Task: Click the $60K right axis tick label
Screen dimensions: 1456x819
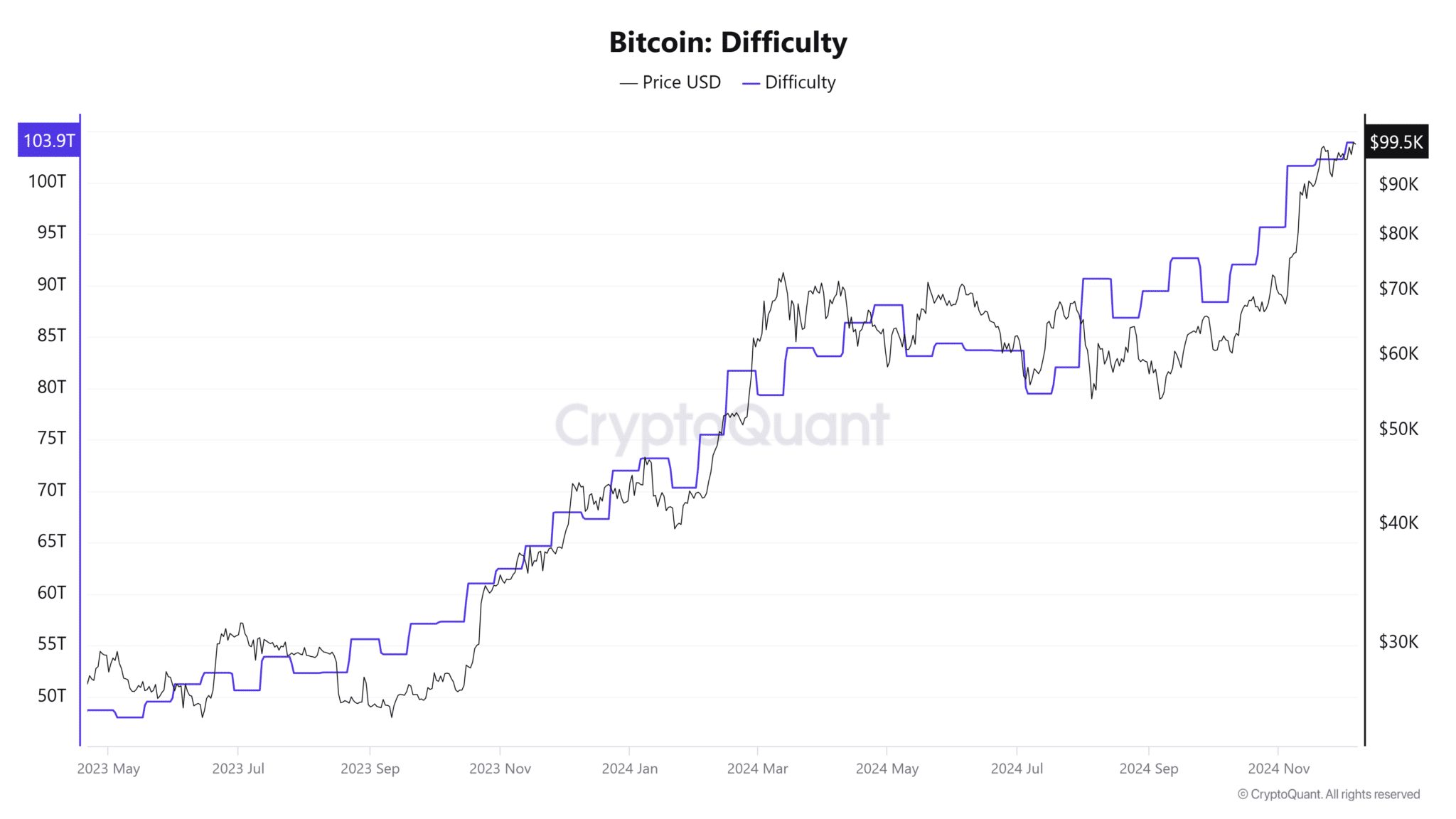Action: [x=1398, y=353]
